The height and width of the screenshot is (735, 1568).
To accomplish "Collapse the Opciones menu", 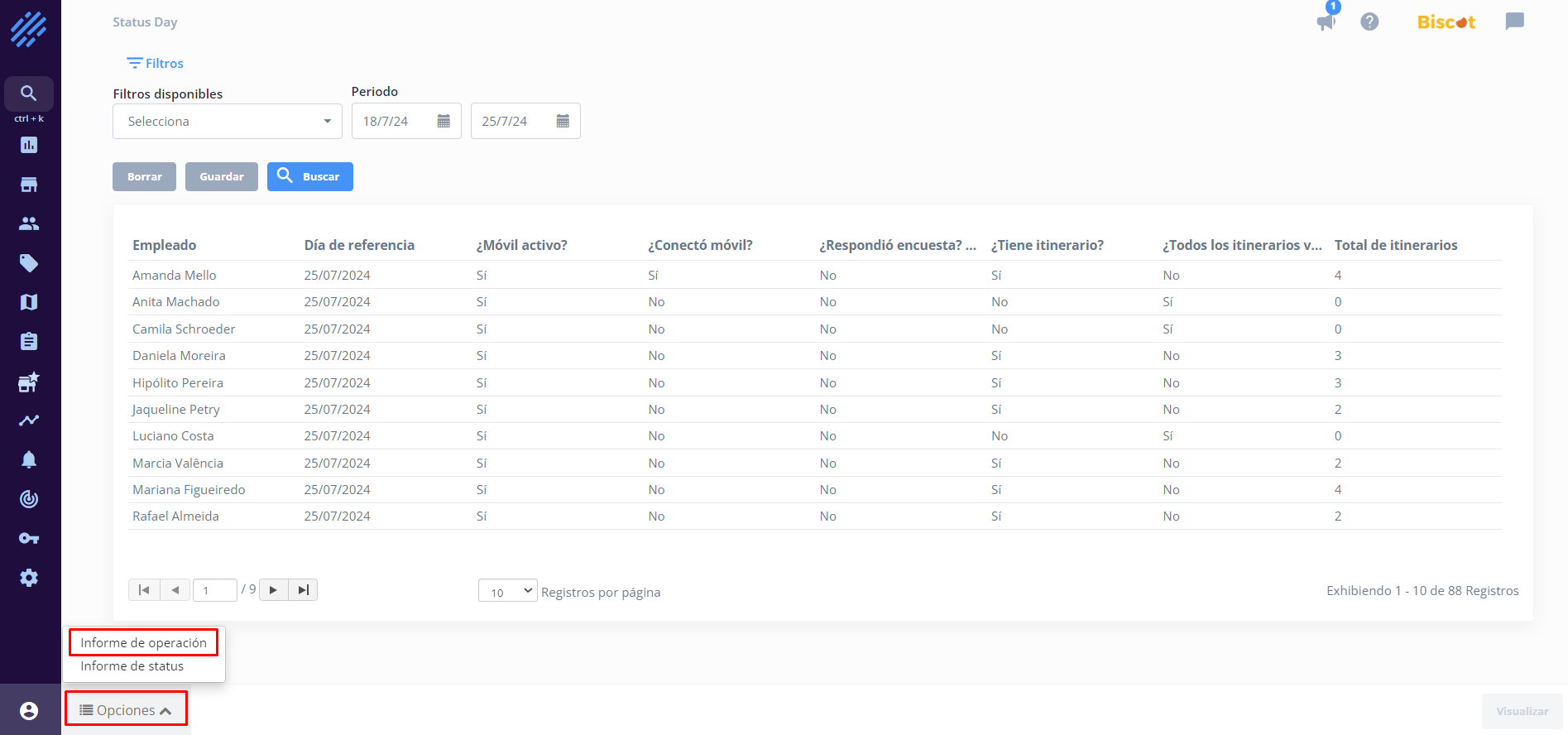I will pos(126,710).
